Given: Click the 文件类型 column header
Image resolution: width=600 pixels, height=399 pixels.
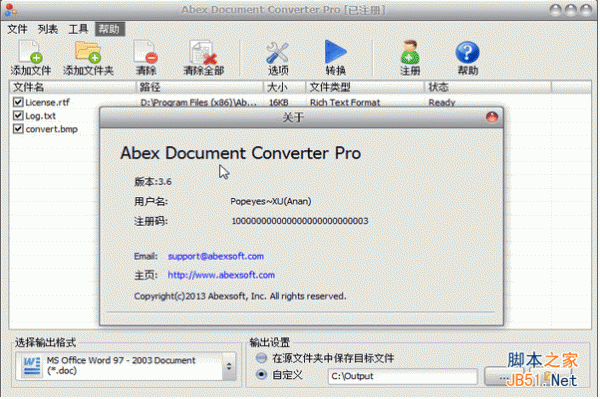Looking at the screenshot, I should click(365, 87).
